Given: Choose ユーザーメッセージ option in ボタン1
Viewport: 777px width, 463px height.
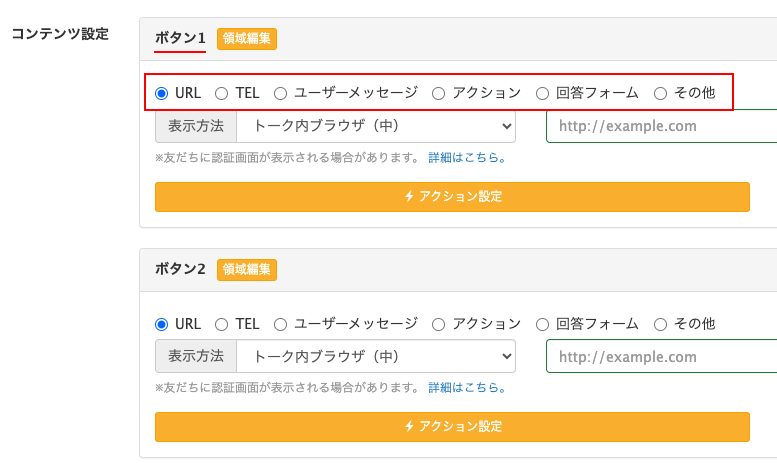Looking at the screenshot, I should (280, 93).
